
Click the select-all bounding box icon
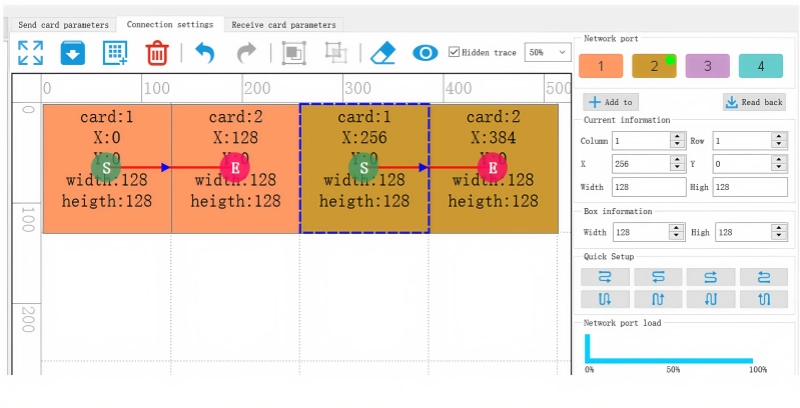294,53
